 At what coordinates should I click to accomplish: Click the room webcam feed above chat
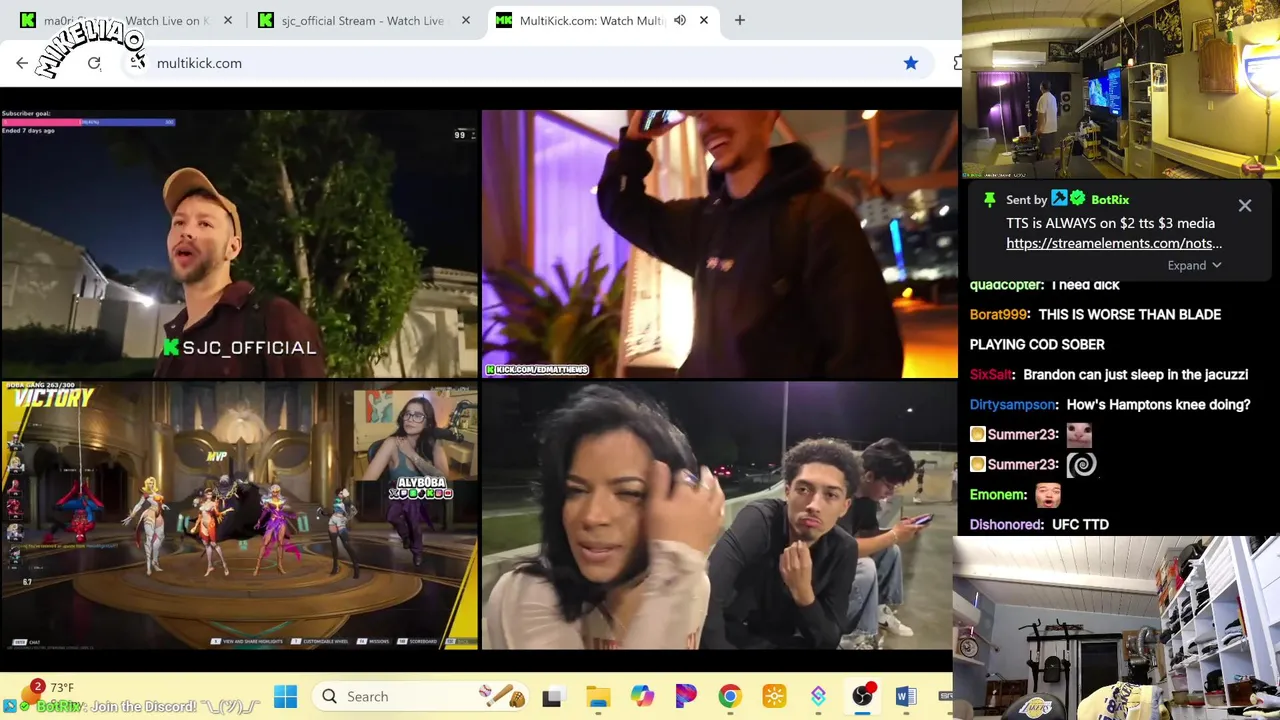1121,89
